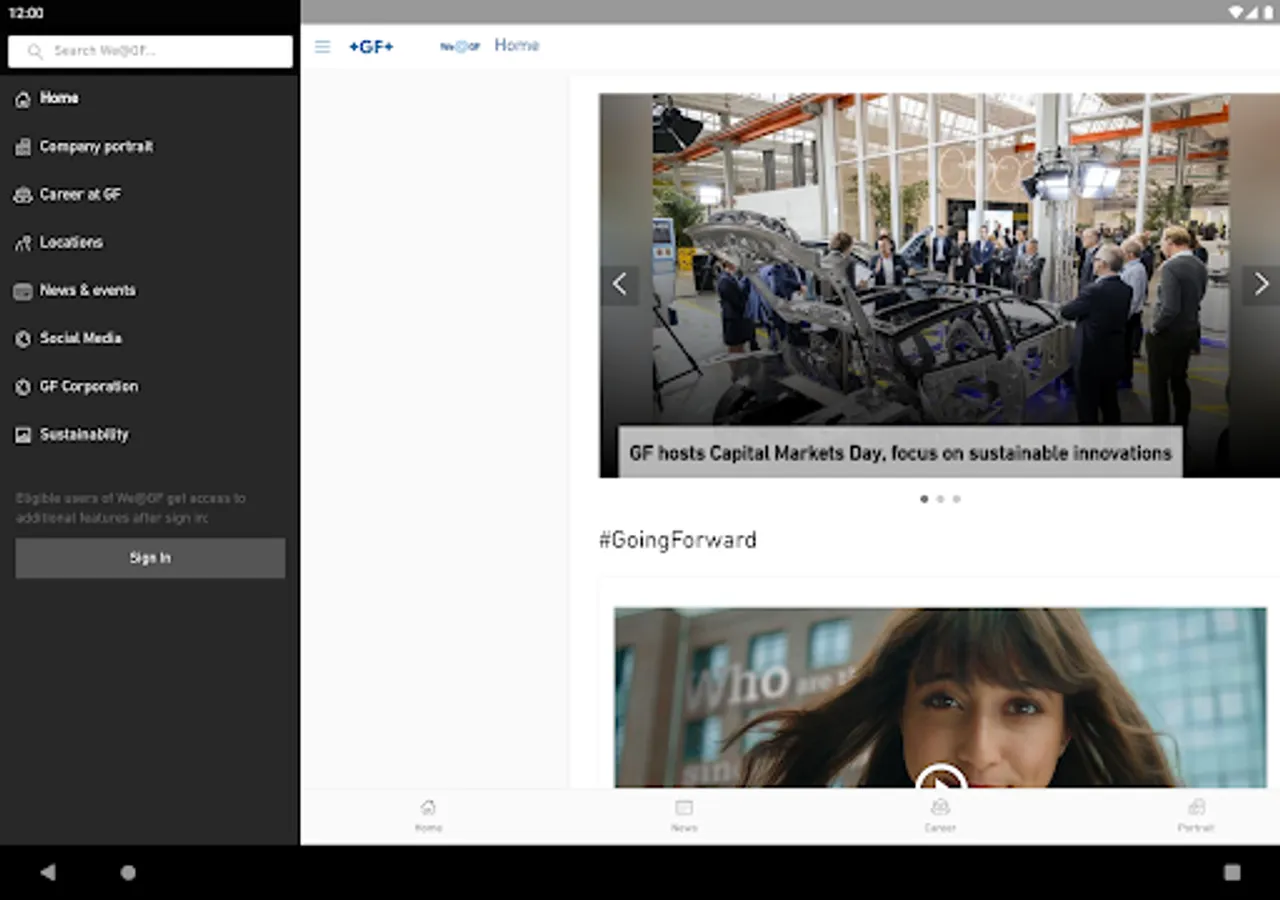Click the Social Media icon
The image size is (1280, 900).
click(x=23, y=339)
